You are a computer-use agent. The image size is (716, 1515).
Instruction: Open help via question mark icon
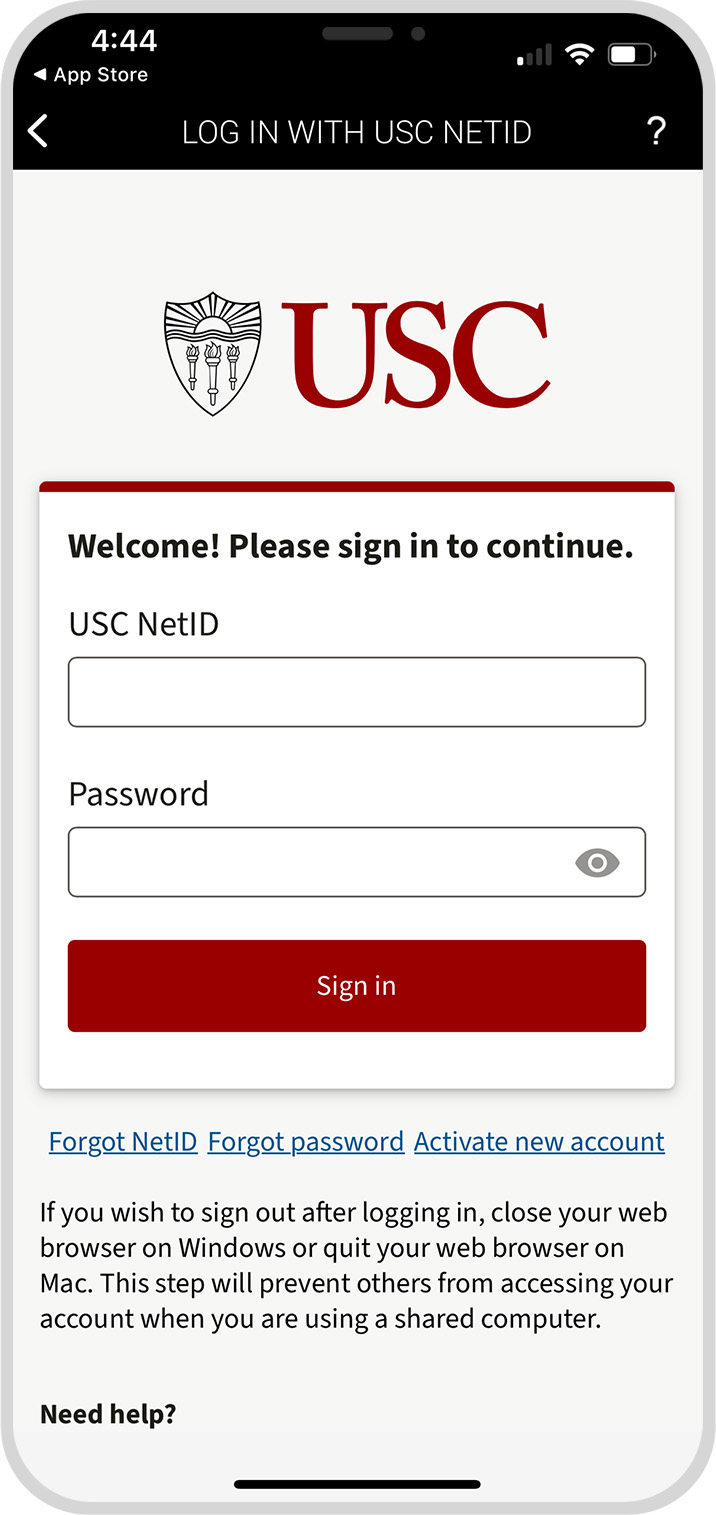pyautogui.click(x=656, y=131)
